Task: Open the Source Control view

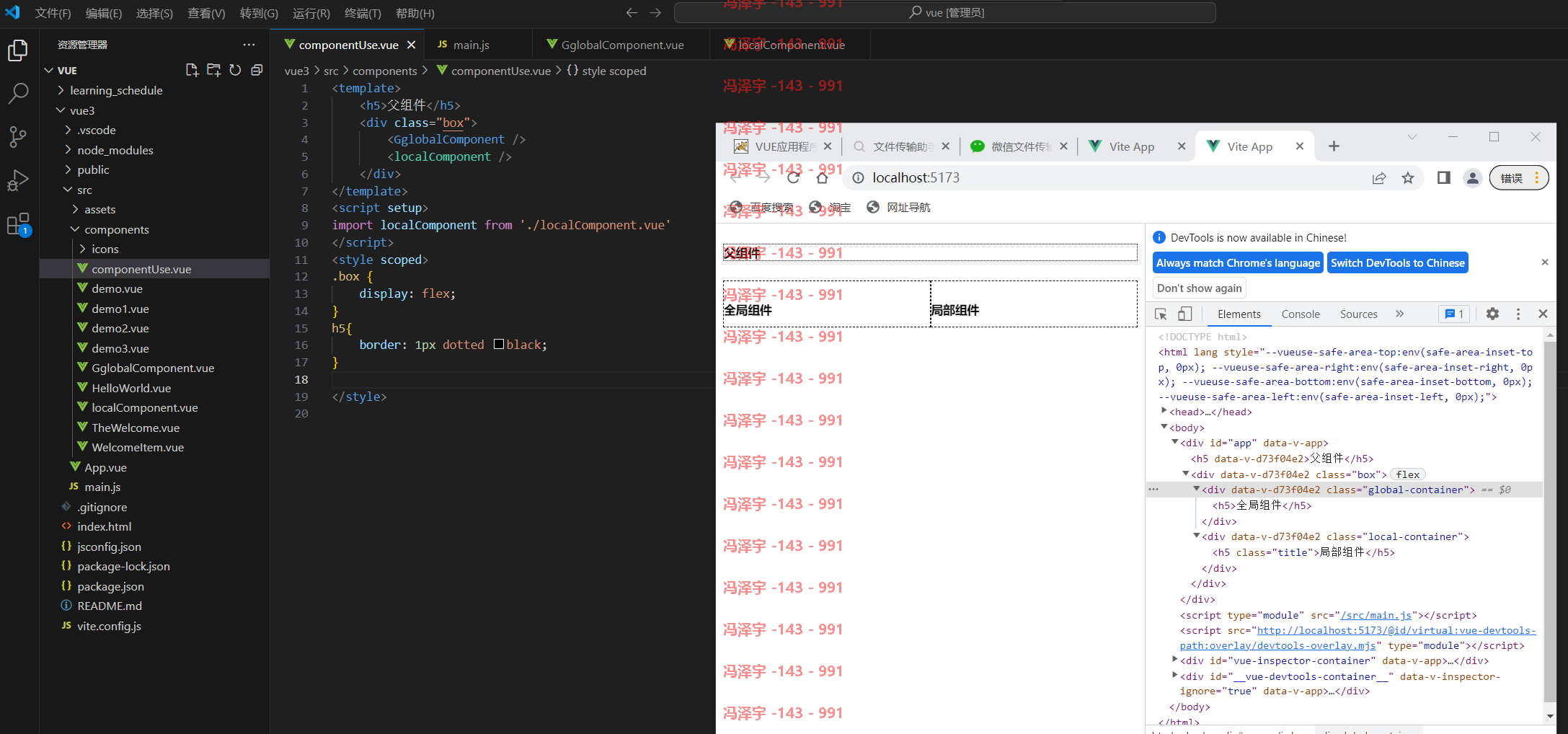Action: (18, 136)
